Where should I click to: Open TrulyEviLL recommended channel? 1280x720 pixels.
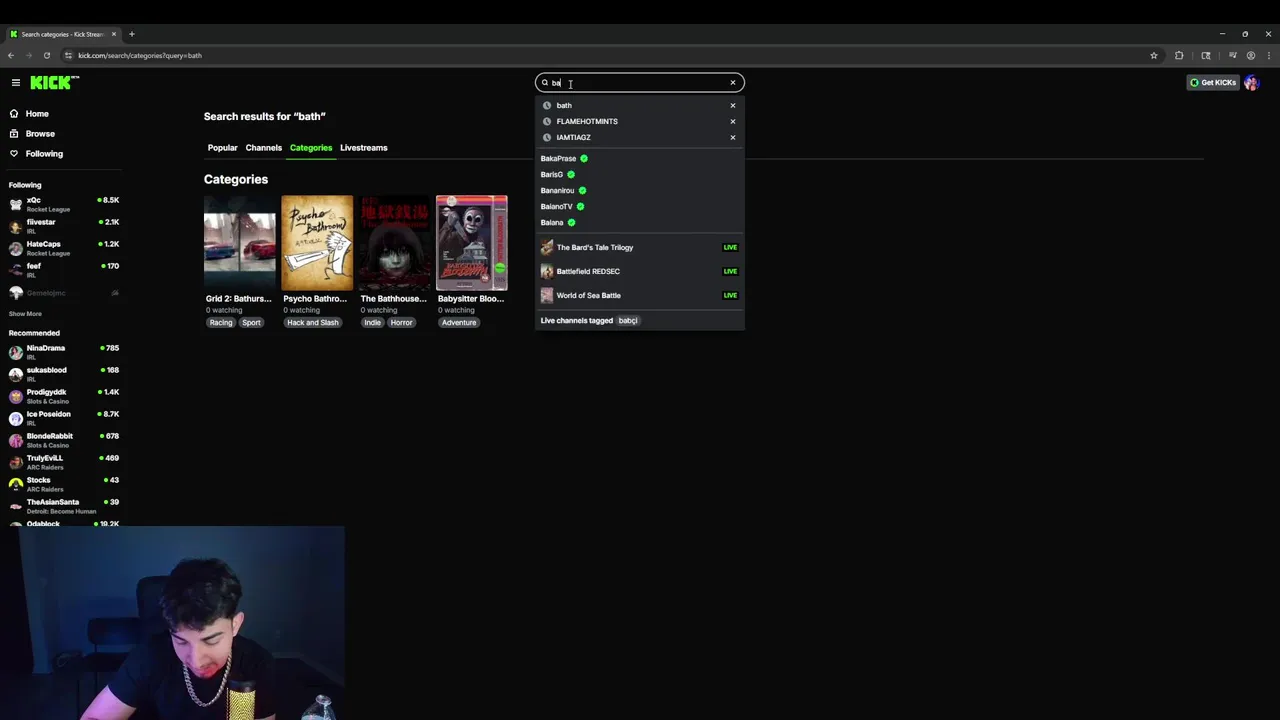pos(64,462)
